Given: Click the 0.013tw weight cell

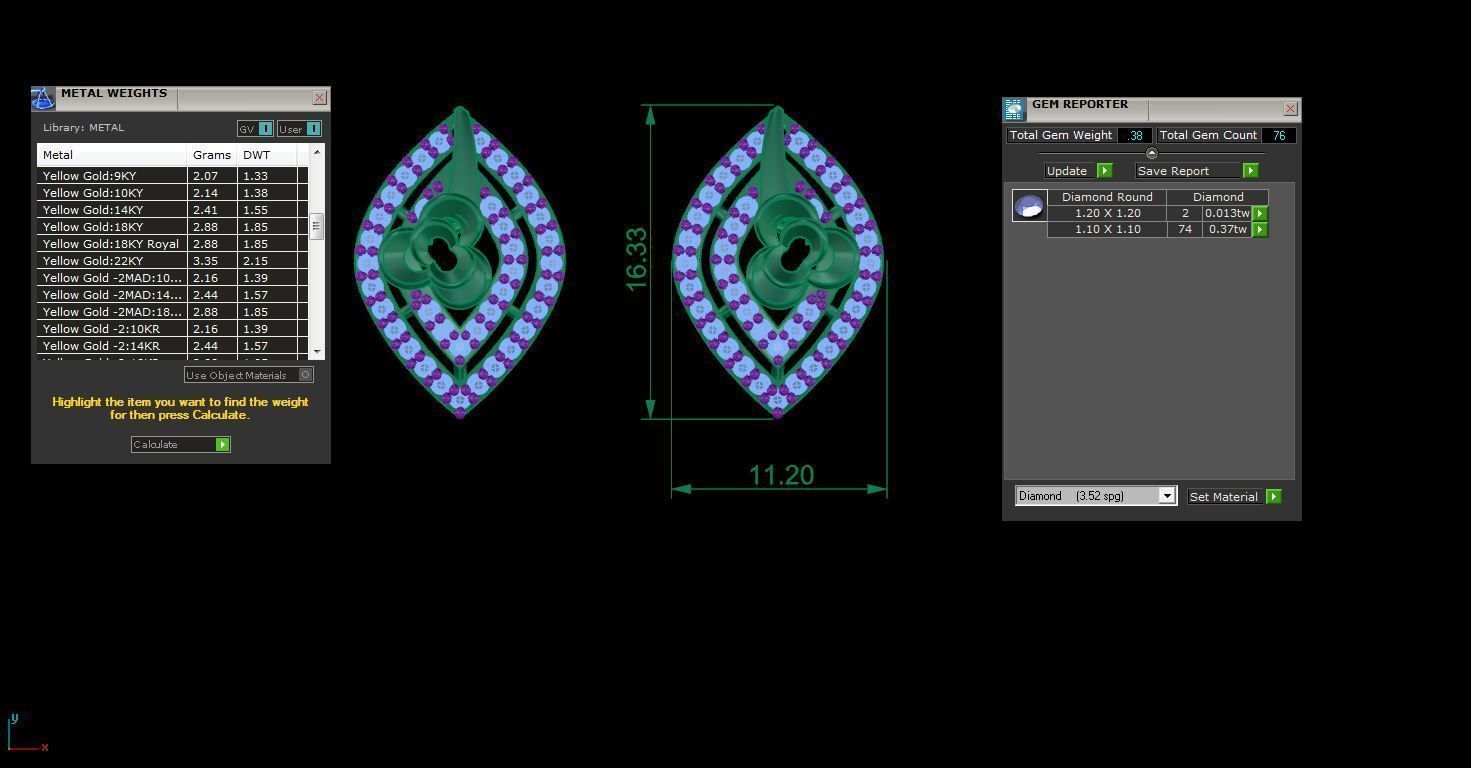Looking at the screenshot, I should 1227,213.
